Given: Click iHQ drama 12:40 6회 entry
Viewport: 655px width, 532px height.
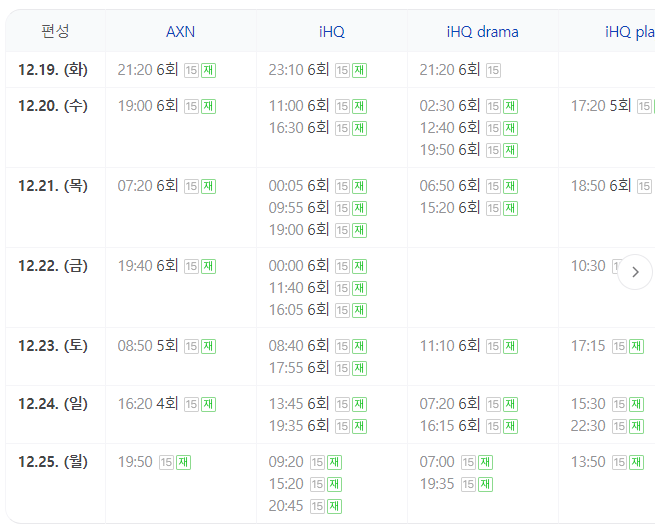Looking at the screenshot, I should pyautogui.click(x=469, y=128).
